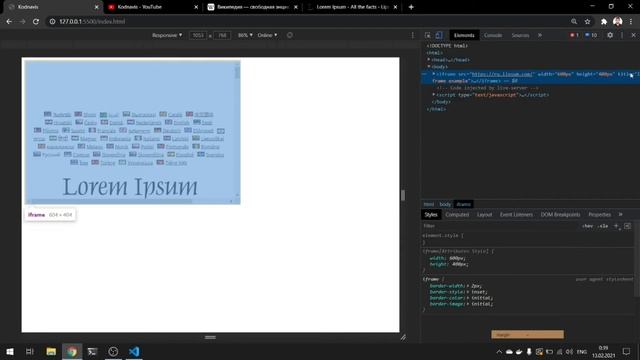Switch to the Lorem Ipsum browser tab
The width and height of the screenshot is (640, 360).
point(352,7)
